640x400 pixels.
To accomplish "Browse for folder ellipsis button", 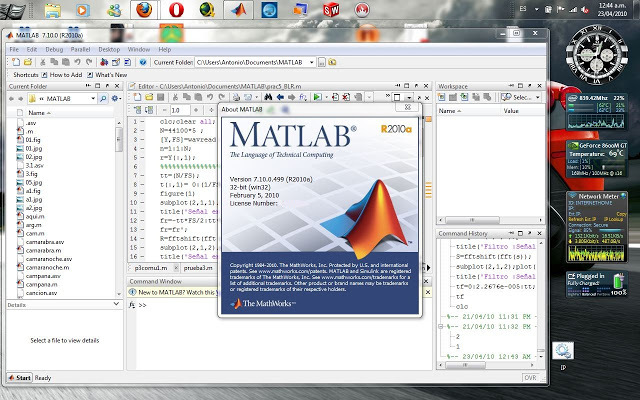I will click(x=322, y=62).
